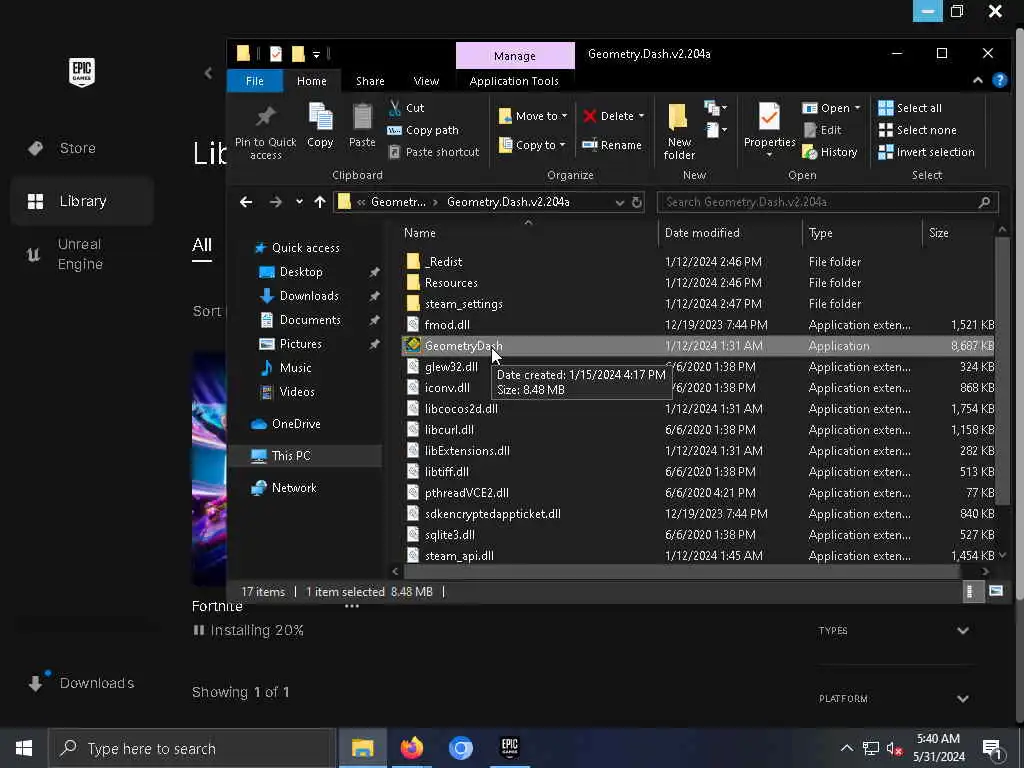Click the Copy icon in Clipboard group
This screenshot has height=768, width=1024.
point(320,125)
